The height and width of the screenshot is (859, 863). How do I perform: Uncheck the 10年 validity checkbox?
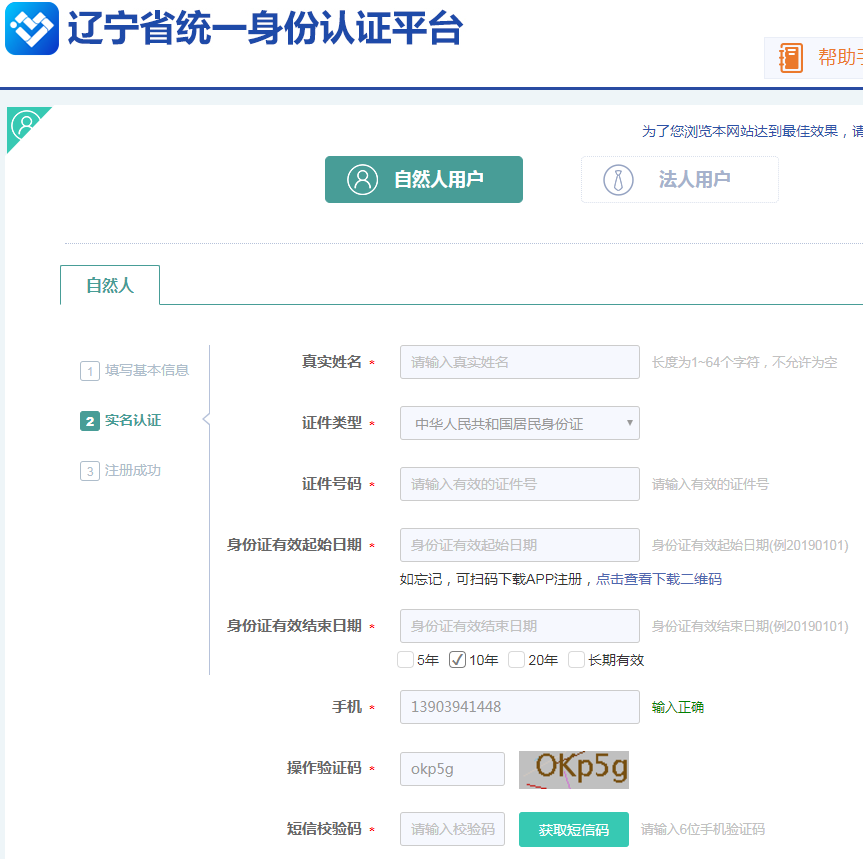(458, 659)
